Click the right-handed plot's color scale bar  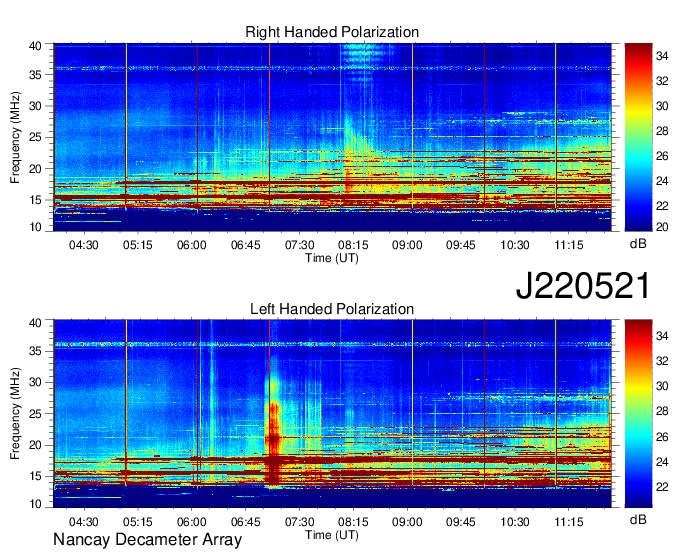[x=638, y=137]
